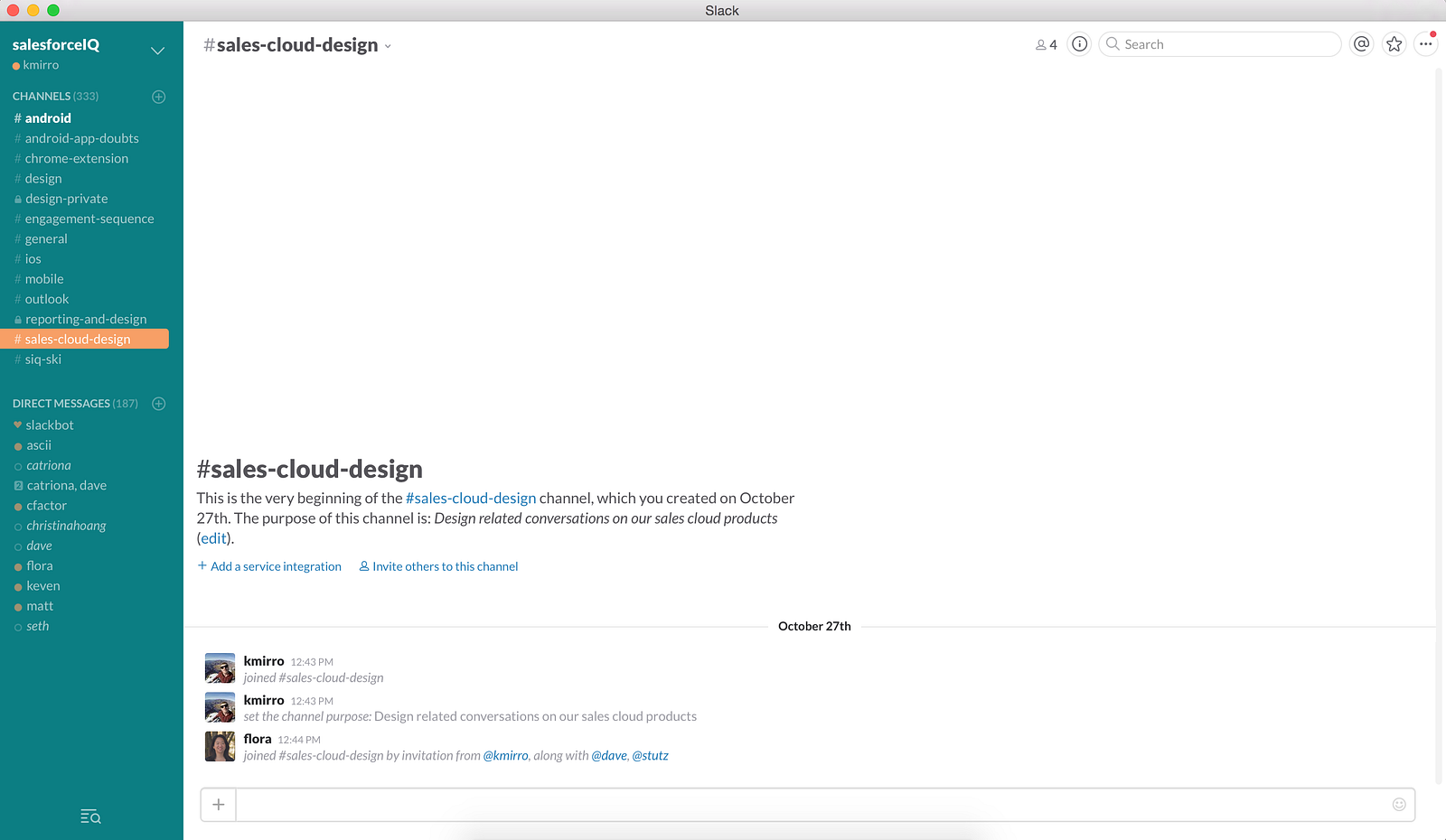The height and width of the screenshot is (840, 1446).
Task: Open starred items with the star icon
Action: pyautogui.click(x=1394, y=44)
